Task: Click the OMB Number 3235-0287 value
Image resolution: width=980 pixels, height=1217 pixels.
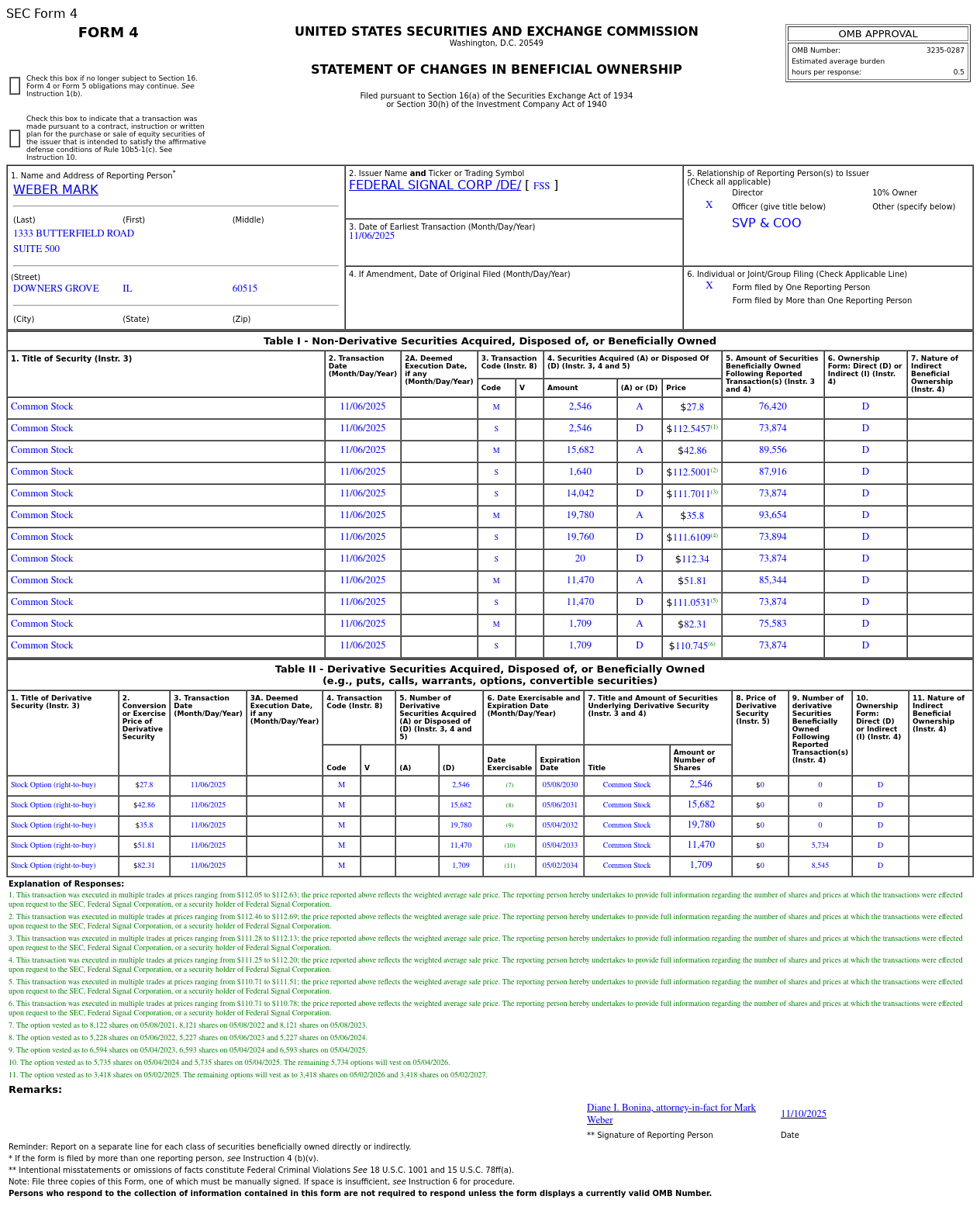Action: click(945, 50)
